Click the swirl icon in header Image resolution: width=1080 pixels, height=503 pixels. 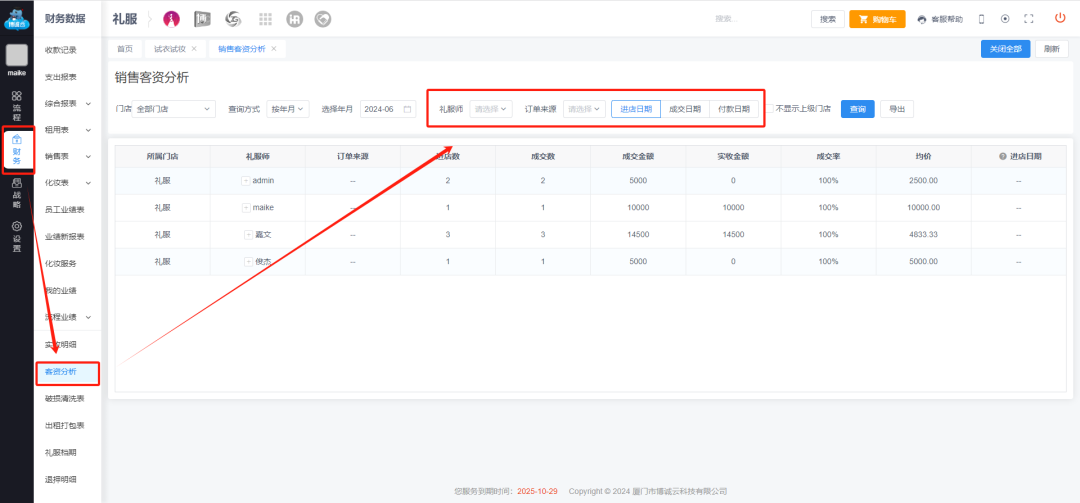click(233, 19)
